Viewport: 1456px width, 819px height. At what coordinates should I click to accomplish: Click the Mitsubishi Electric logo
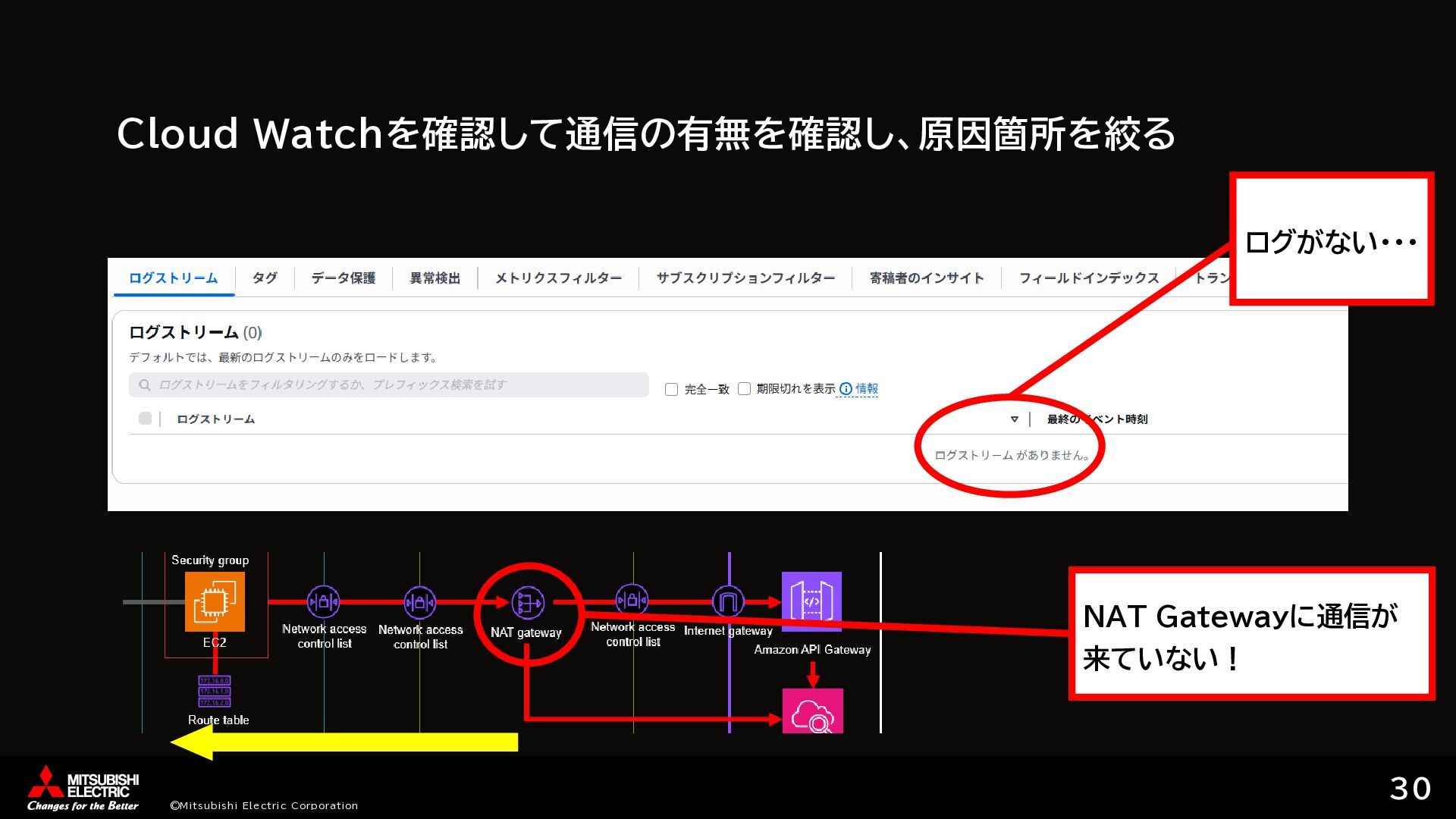83,788
